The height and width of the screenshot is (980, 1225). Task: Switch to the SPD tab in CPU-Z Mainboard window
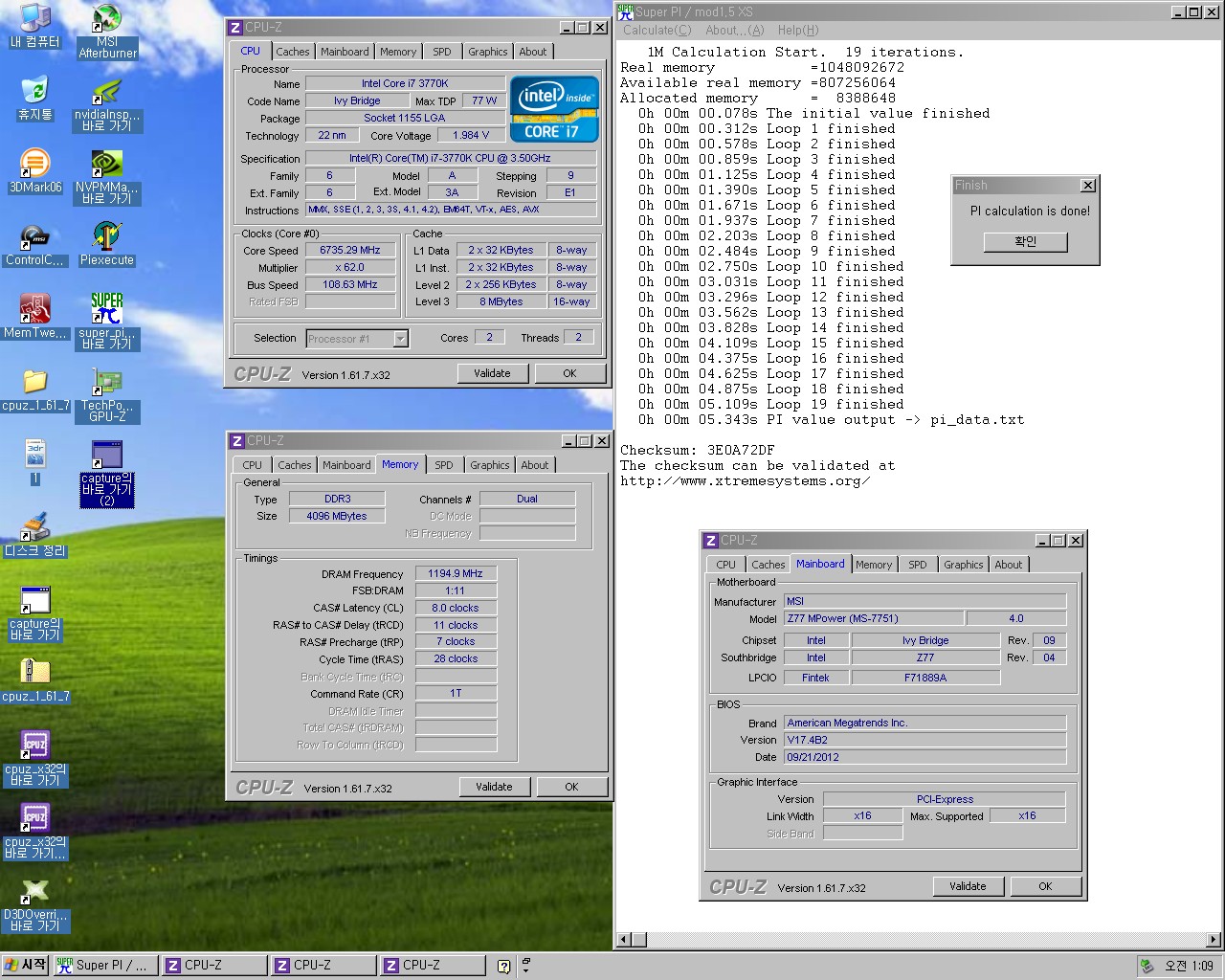[x=917, y=565]
